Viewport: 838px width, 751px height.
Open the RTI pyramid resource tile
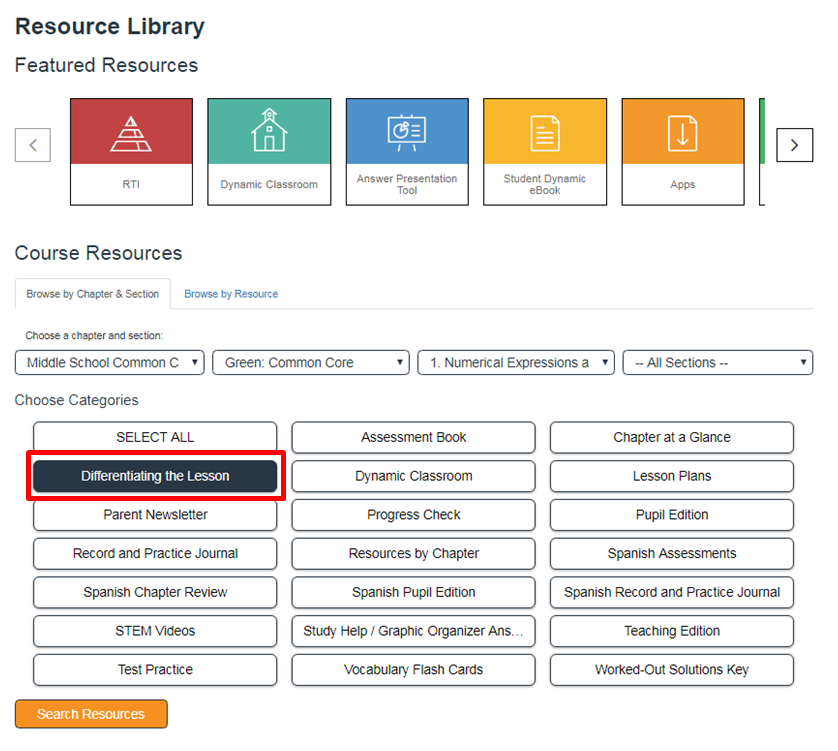[x=131, y=151]
